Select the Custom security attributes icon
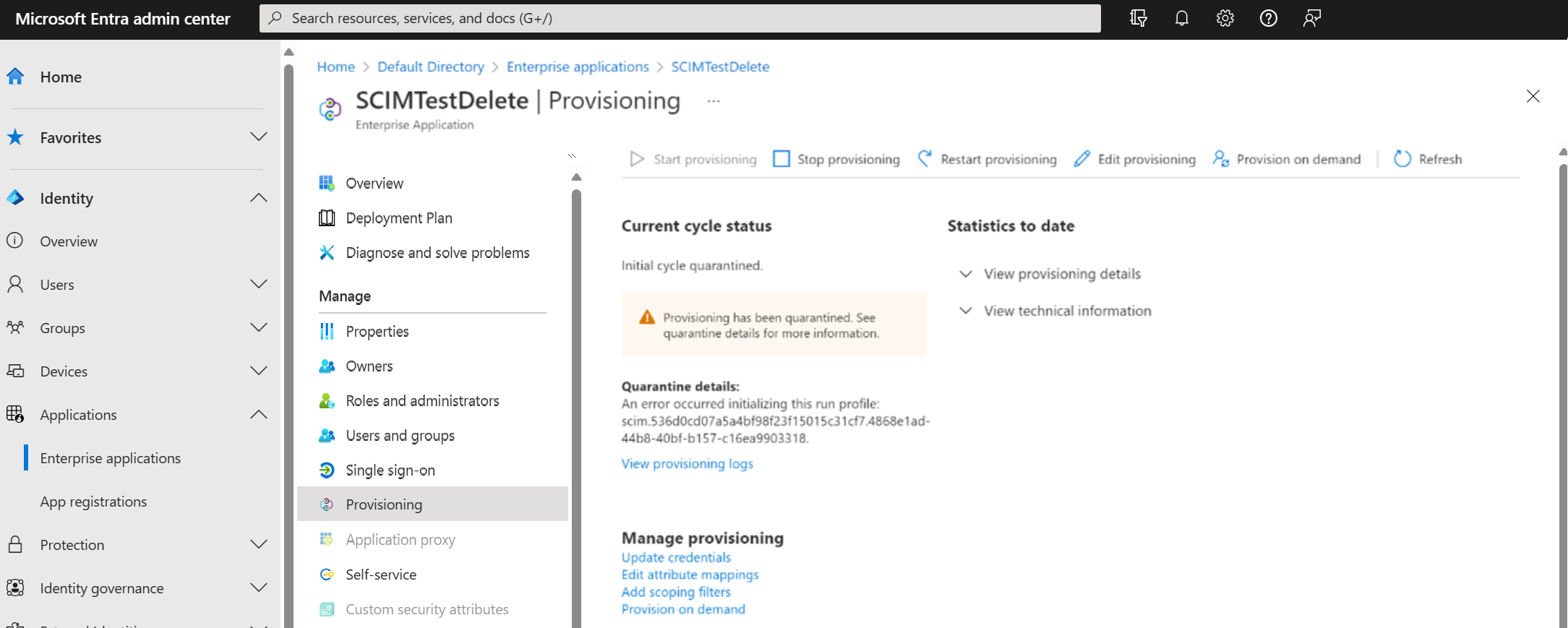The height and width of the screenshot is (628, 1568). [x=327, y=609]
